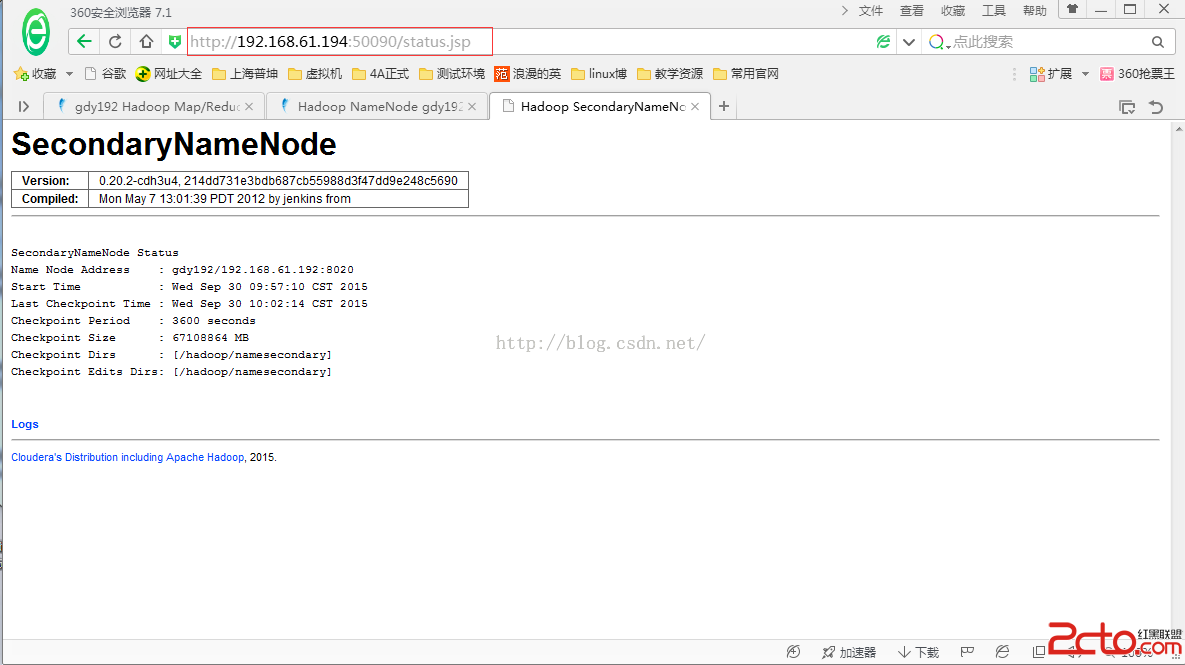Open the search engine selector dropdown
This screenshot has height=665, width=1185.
tap(939, 42)
